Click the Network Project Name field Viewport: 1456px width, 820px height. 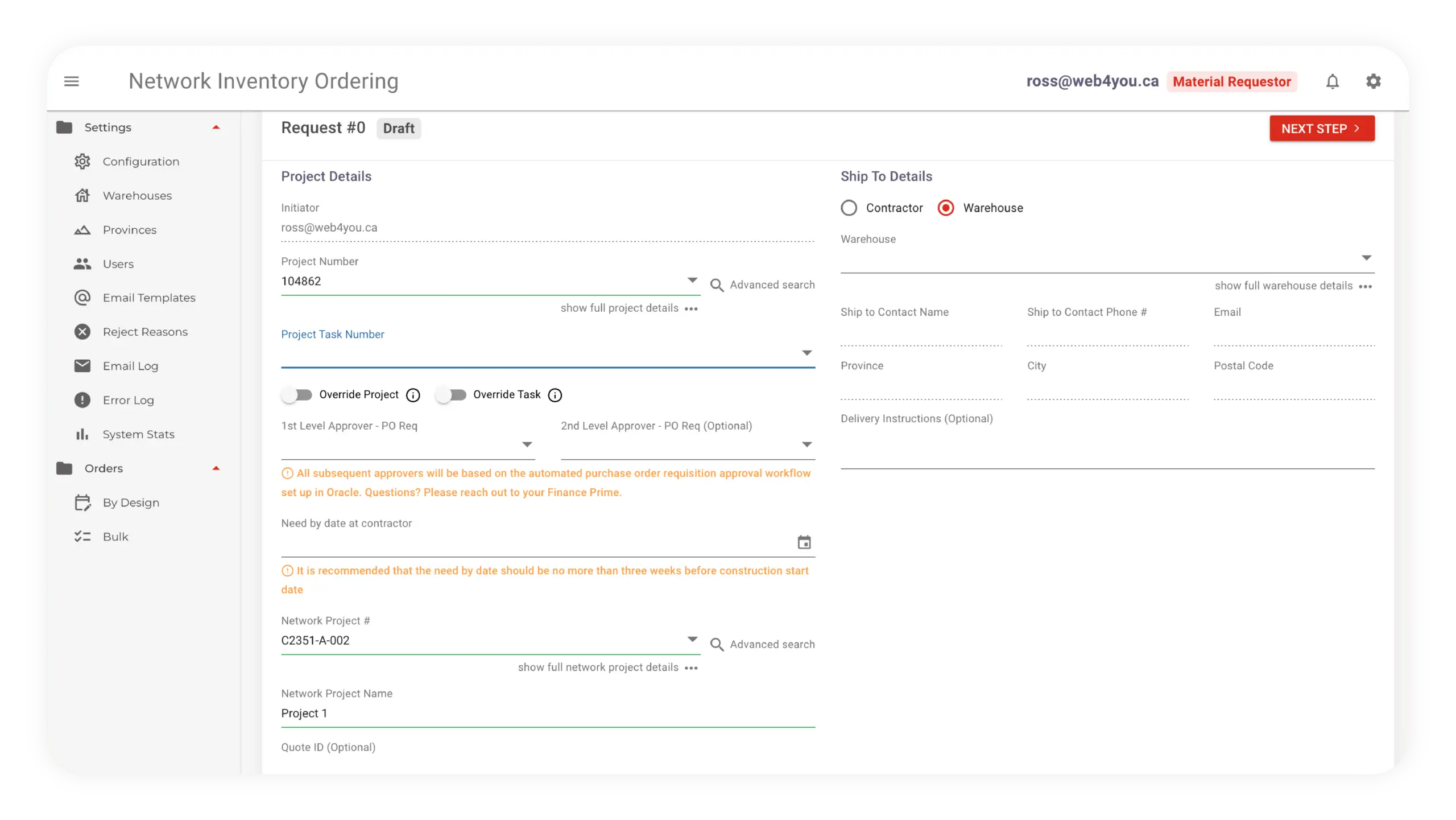click(x=548, y=714)
